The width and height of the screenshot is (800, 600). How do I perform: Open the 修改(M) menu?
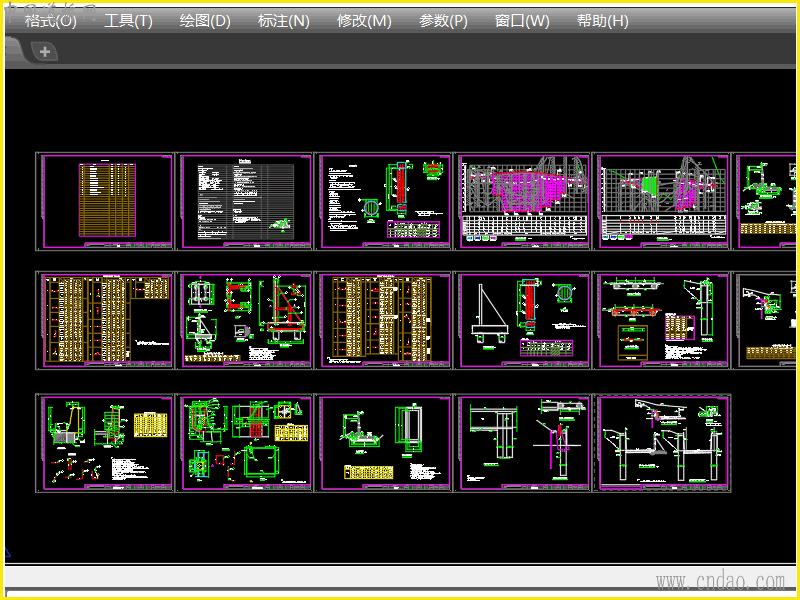click(364, 21)
